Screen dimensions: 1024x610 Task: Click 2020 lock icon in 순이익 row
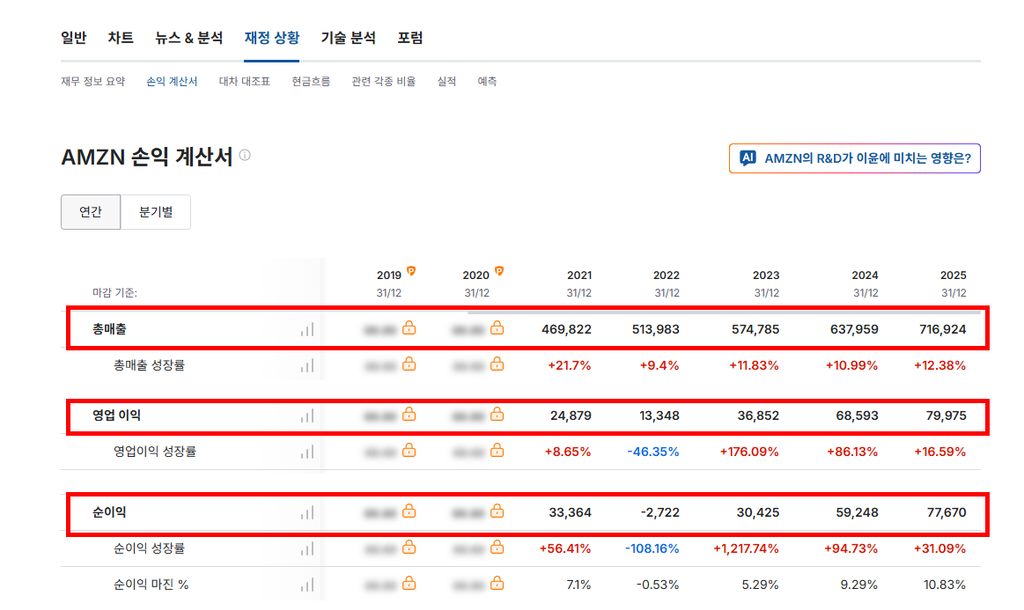click(497, 511)
